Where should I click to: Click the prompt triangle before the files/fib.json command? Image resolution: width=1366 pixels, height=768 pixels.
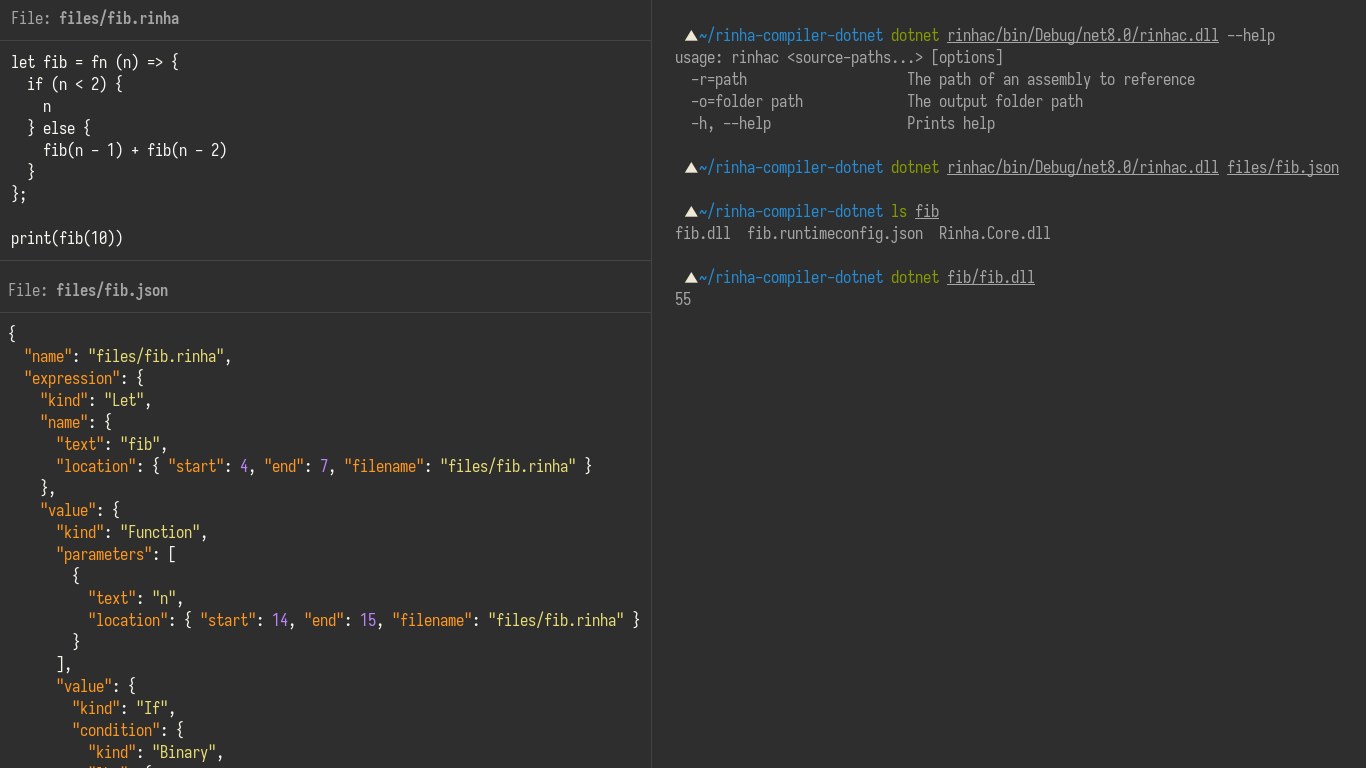point(691,168)
